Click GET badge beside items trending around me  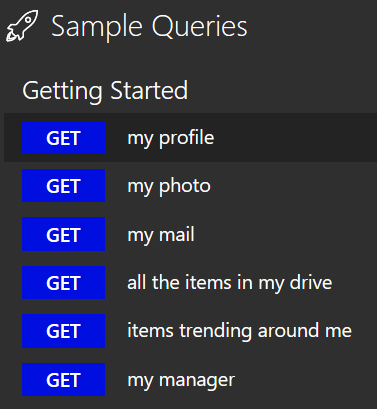tap(63, 331)
